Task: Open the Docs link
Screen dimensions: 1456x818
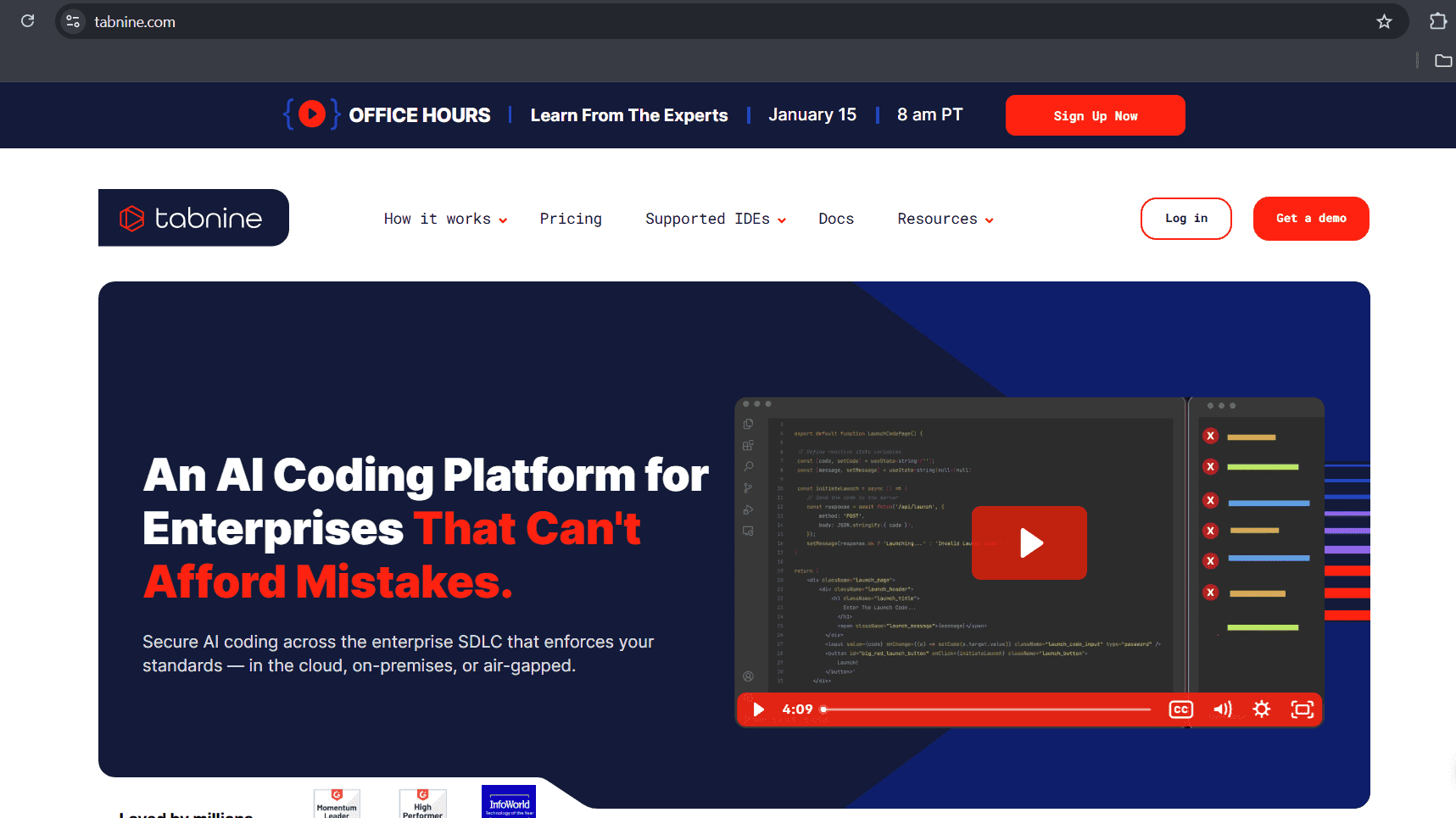Action: coord(836,219)
